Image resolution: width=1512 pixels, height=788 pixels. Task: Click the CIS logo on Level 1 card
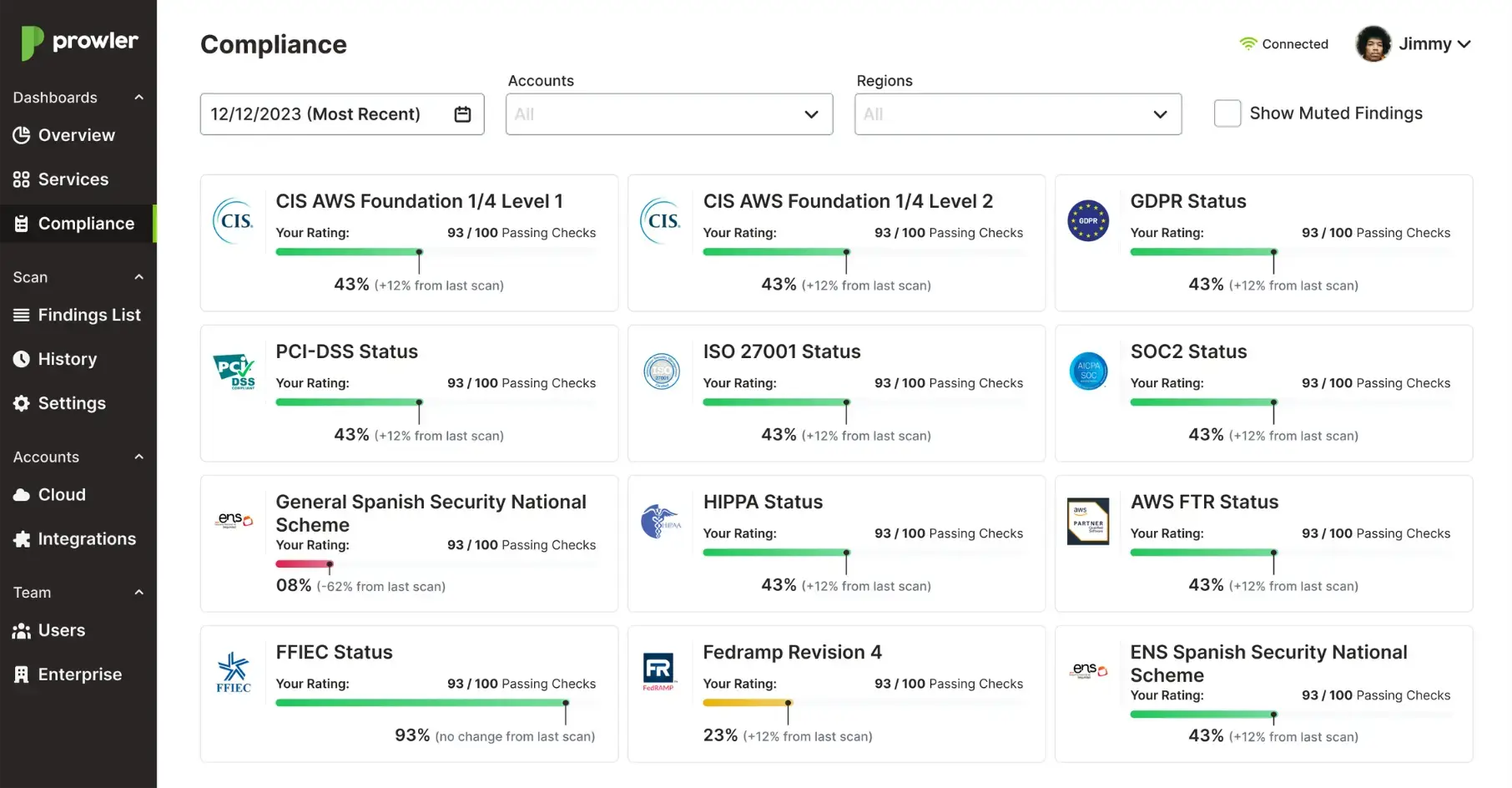pos(234,221)
